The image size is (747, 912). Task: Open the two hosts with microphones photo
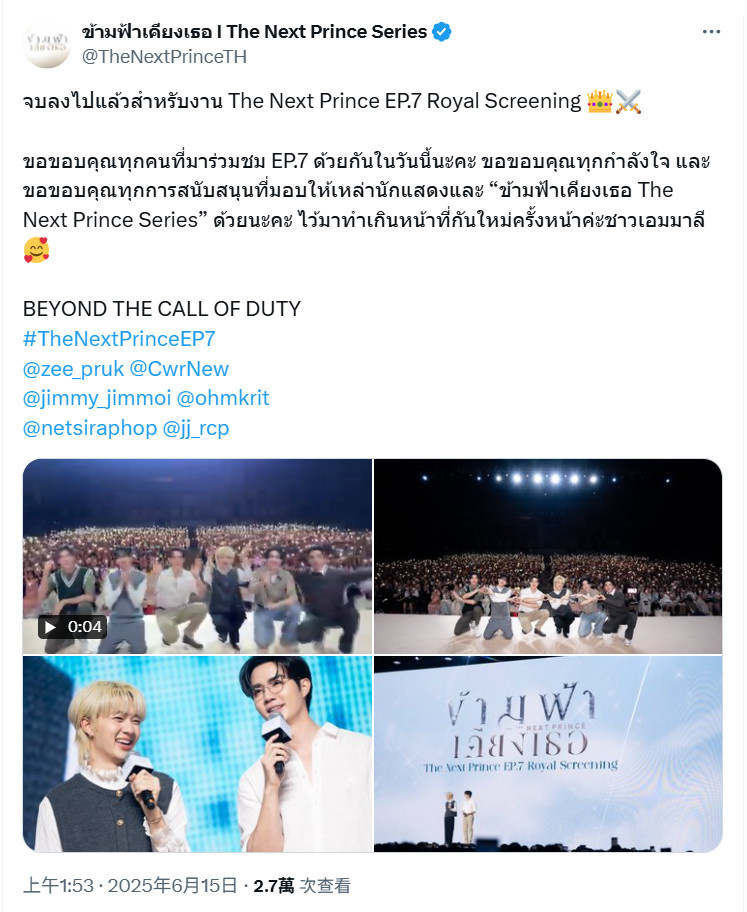pos(197,754)
